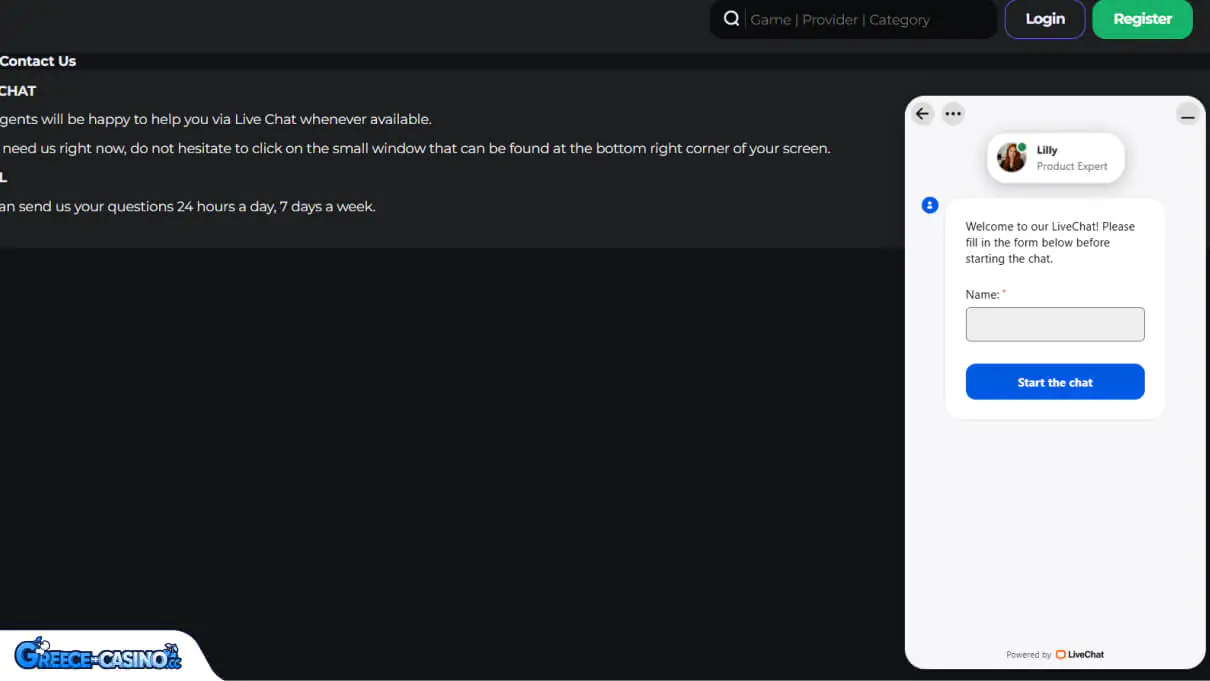Focus the Game Provider Category search box
This screenshot has width=1210, height=681.
click(x=854, y=19)
